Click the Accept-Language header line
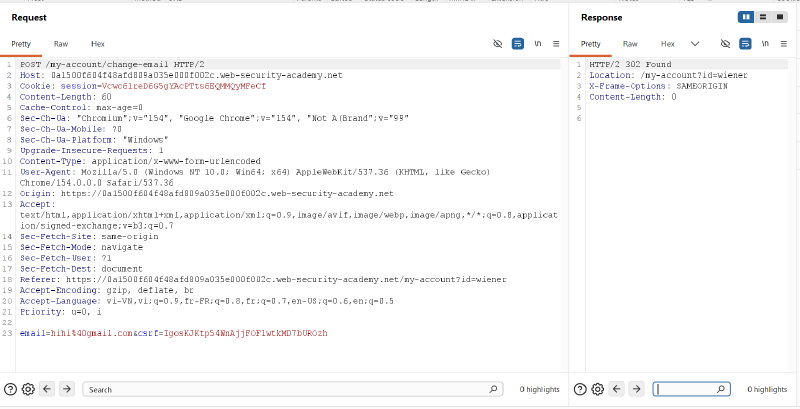 (206, 301)
